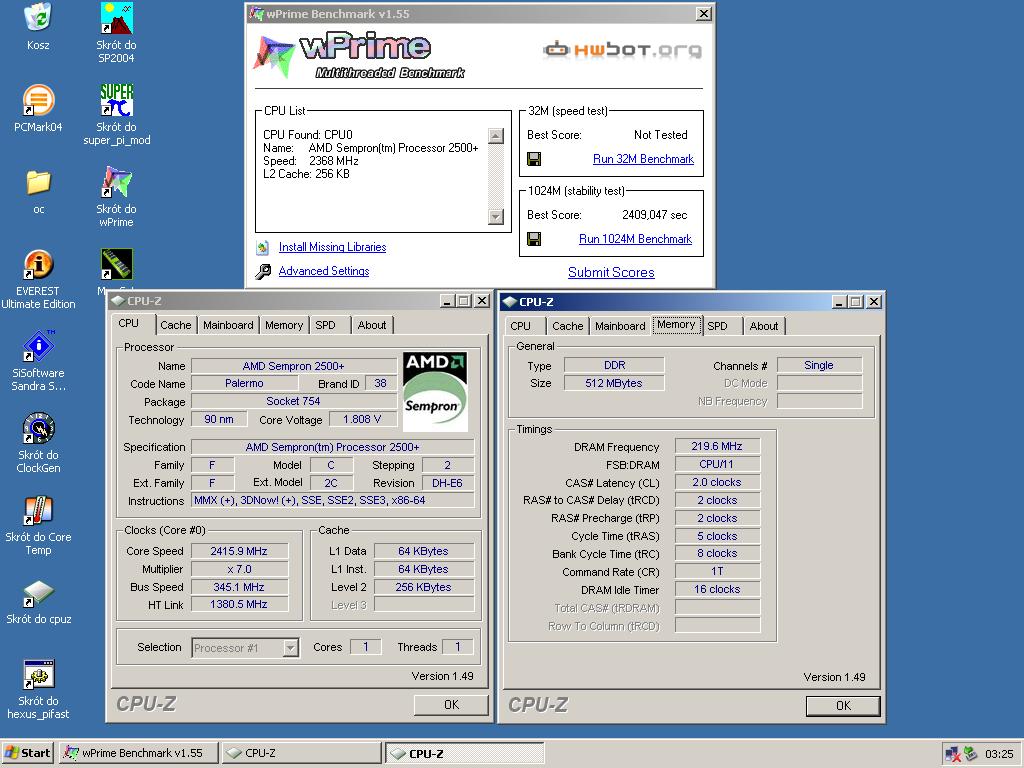
Task: Click the Memory Size 512 MBytes field
Action: pyautogui.click(x=614, y=383)
